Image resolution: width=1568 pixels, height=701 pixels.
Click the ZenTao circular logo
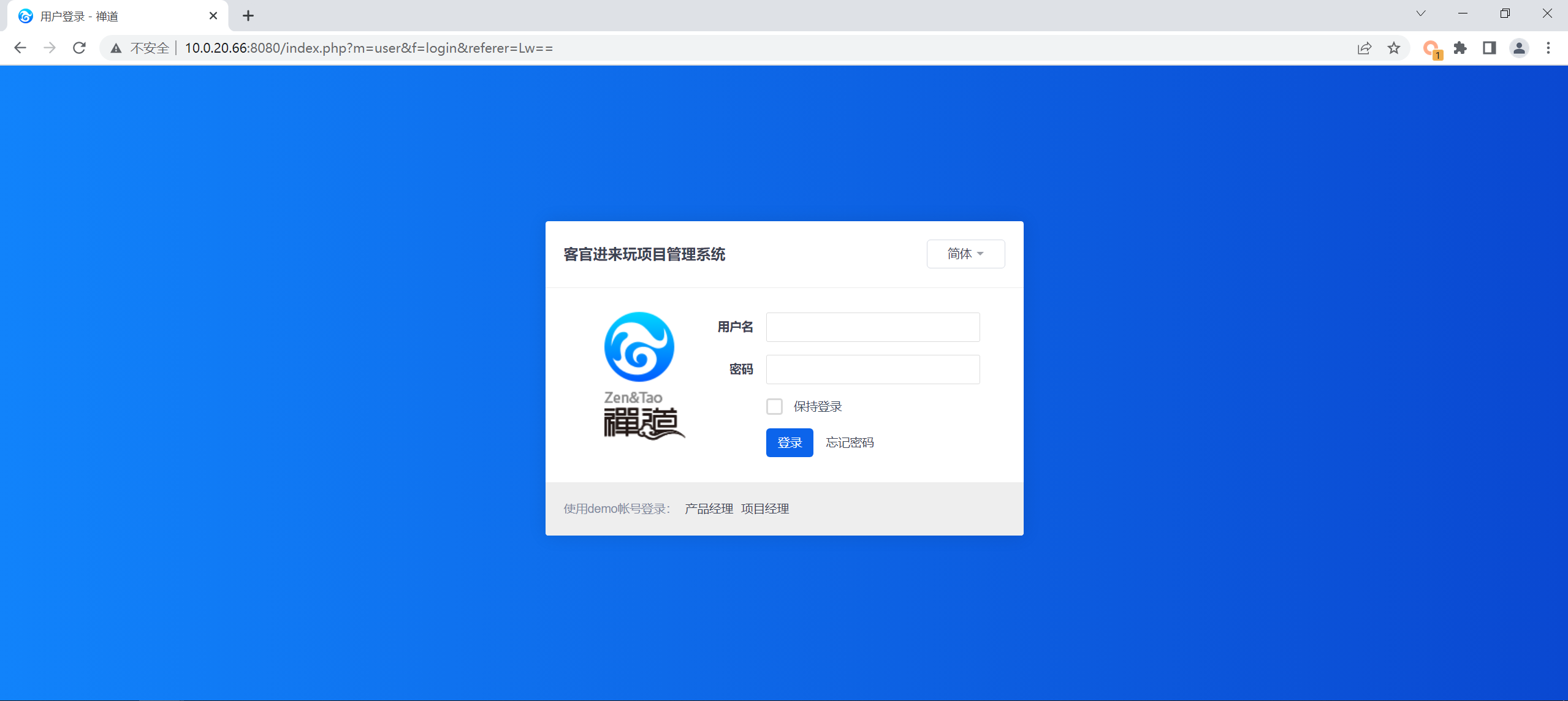coord(639,347)
